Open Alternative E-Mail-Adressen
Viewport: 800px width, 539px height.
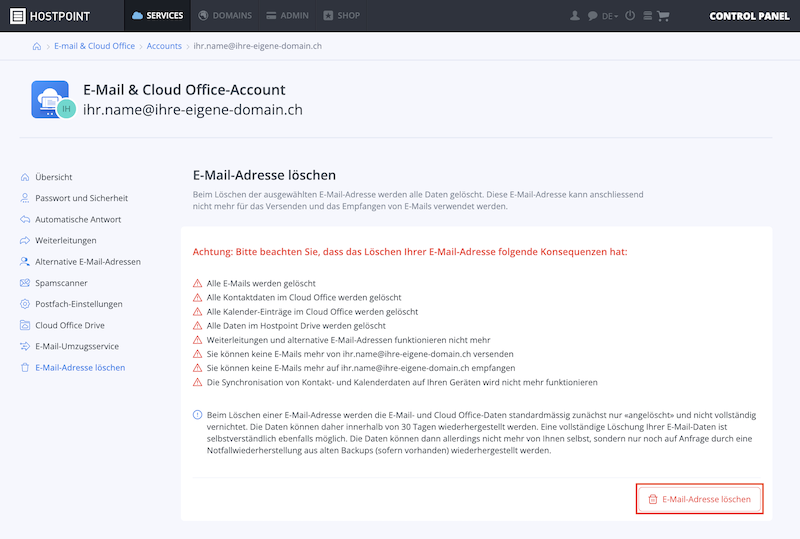tap(88, 262)
